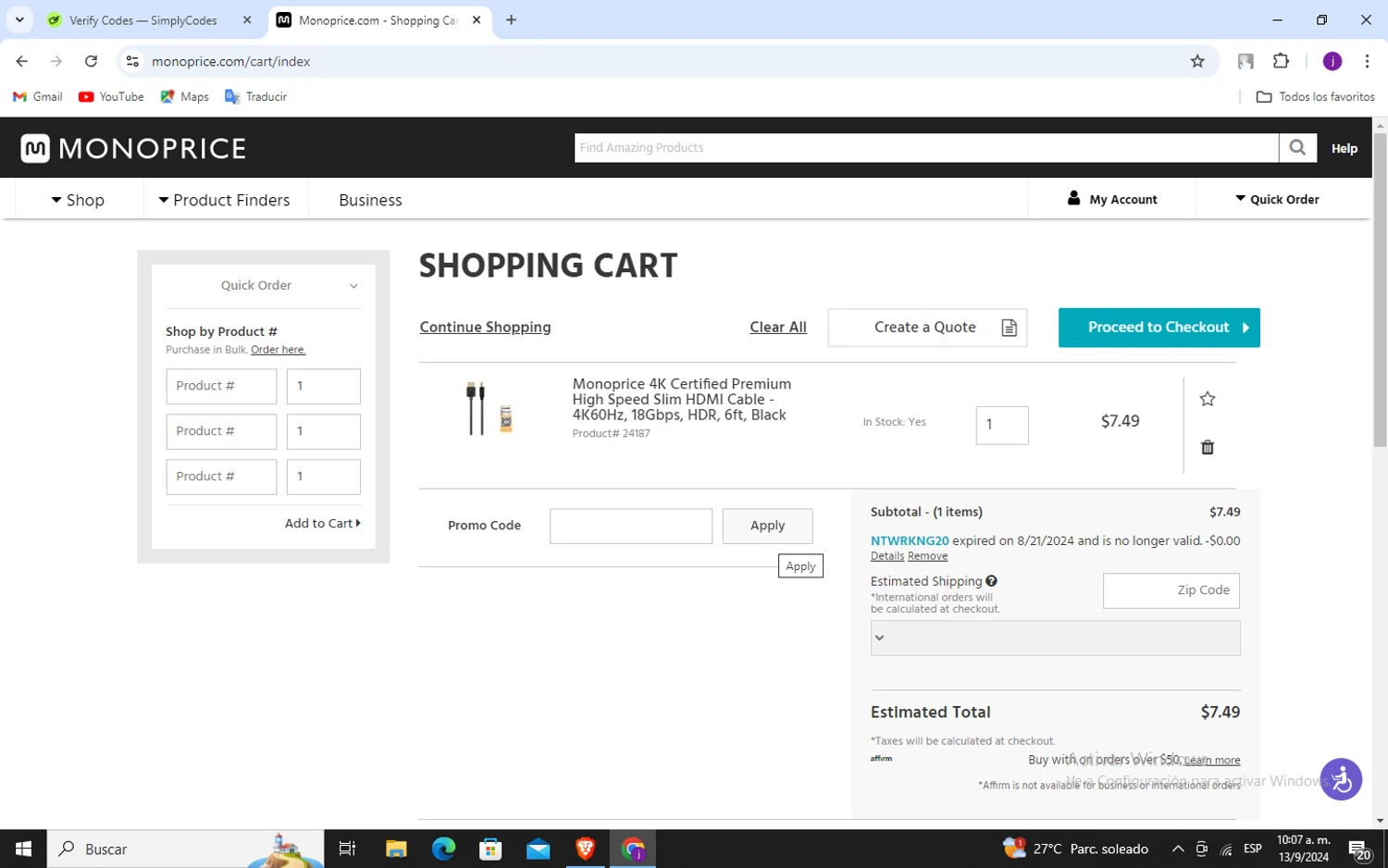
Task: Open the YouTube bookmark
Action: pyautogui.click(x=111, y=96)
